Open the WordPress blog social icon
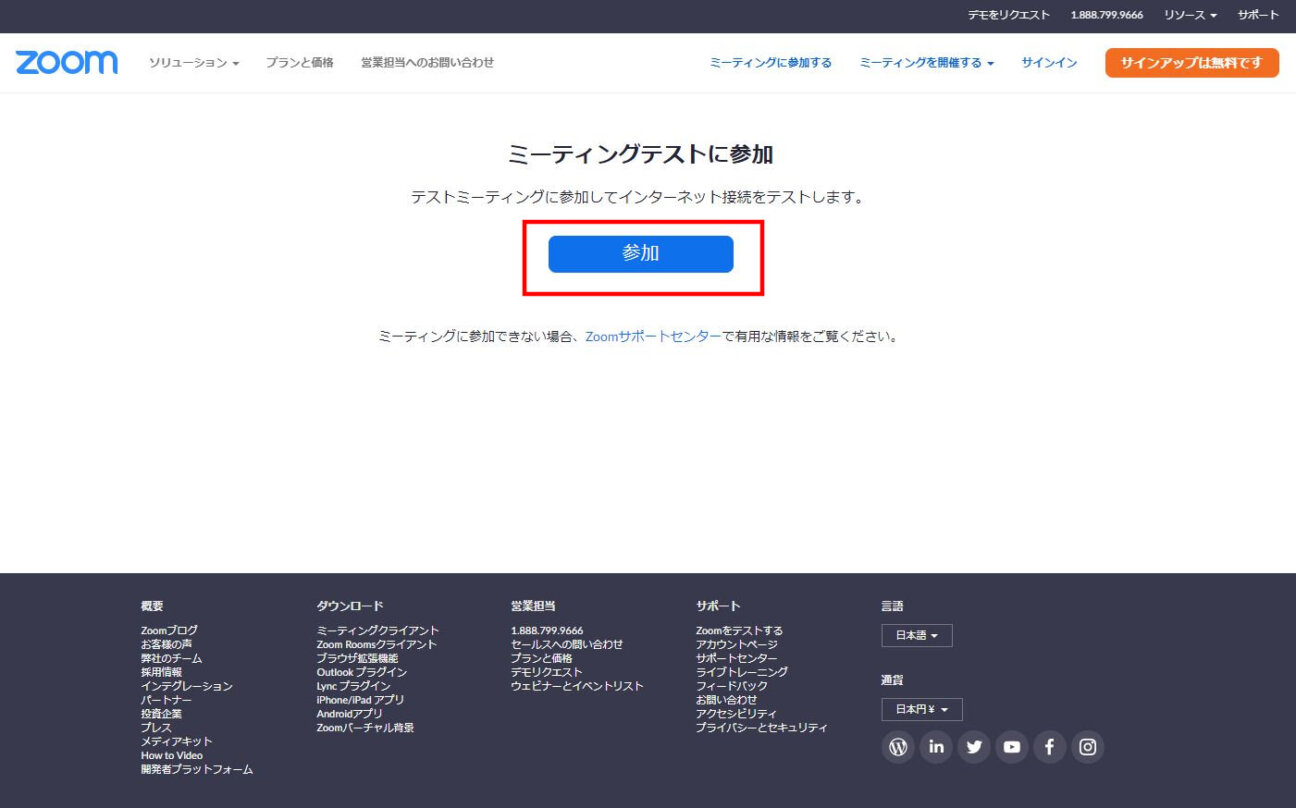 [x=898, y=747]
